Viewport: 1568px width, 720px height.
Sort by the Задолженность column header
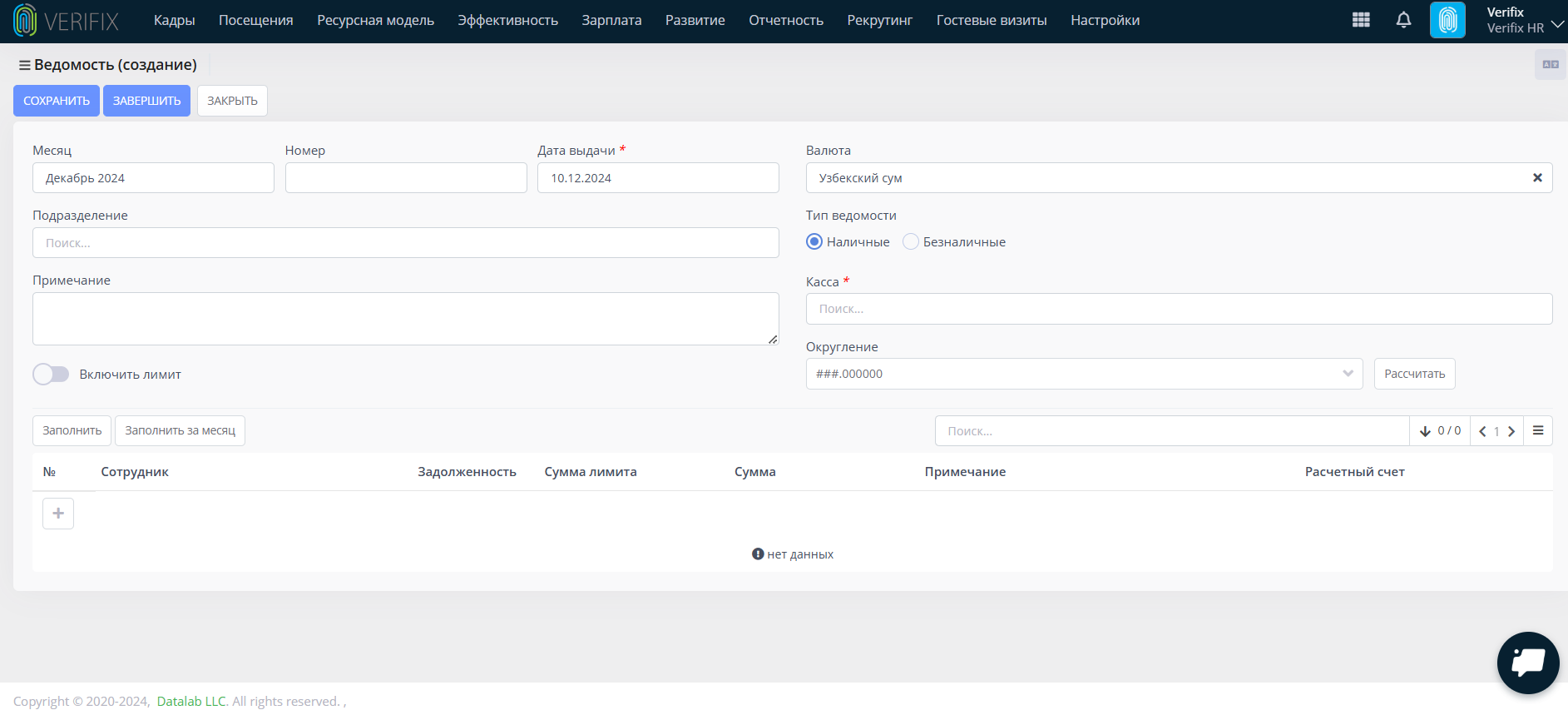tap(467, 472)
